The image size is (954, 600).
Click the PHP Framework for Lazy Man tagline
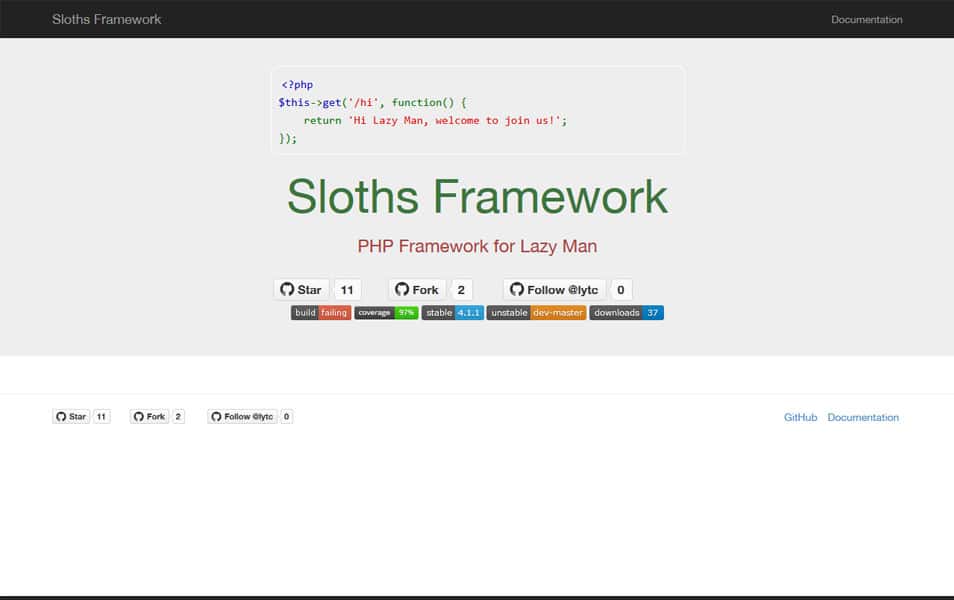pos(477,246)
